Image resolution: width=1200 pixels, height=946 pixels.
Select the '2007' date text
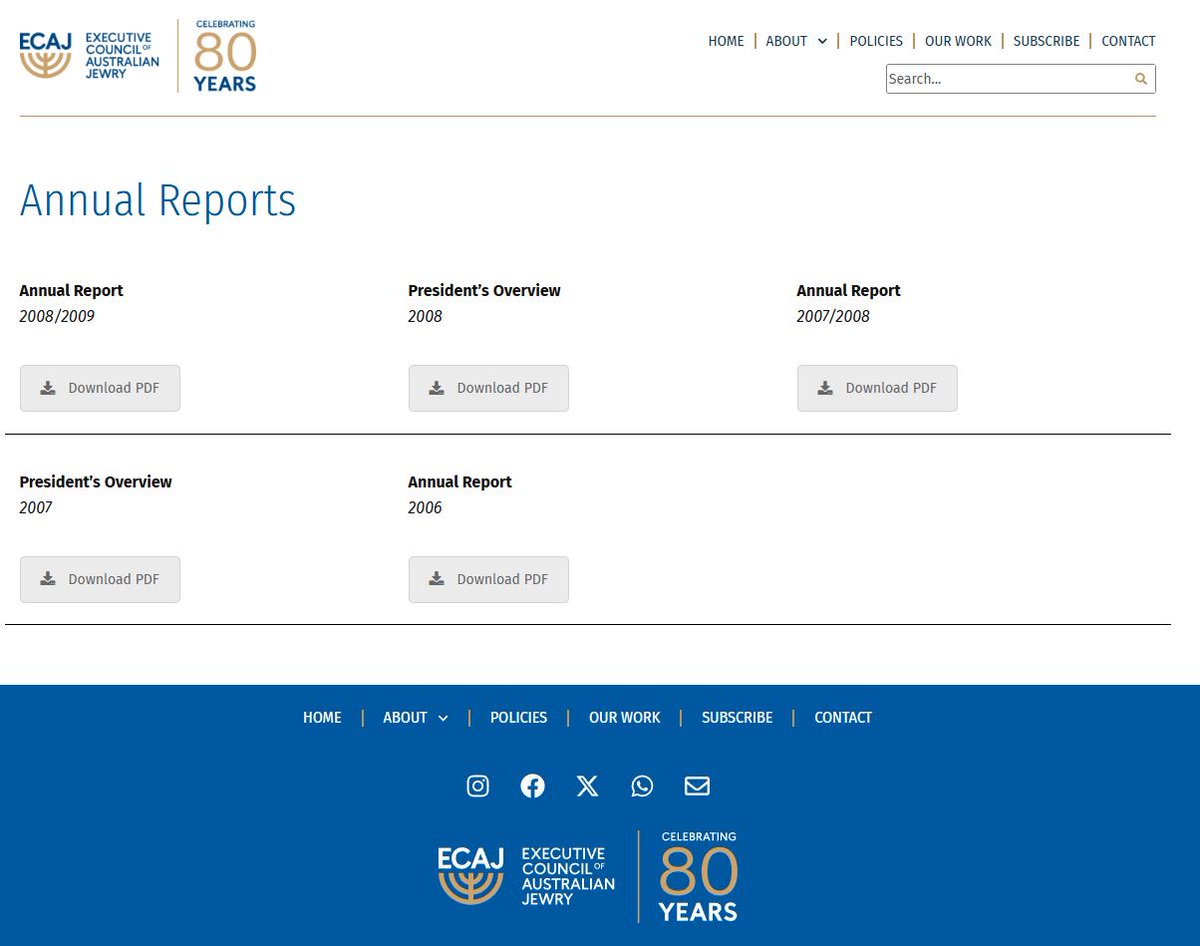click(x=36, y=507)
